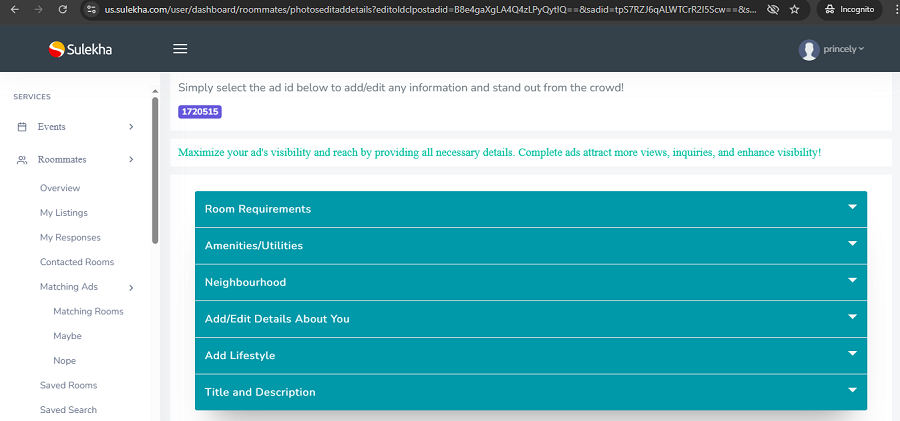900x421 pixels.
Task: Click the Events calendar icon
Action: click(22, 127)
